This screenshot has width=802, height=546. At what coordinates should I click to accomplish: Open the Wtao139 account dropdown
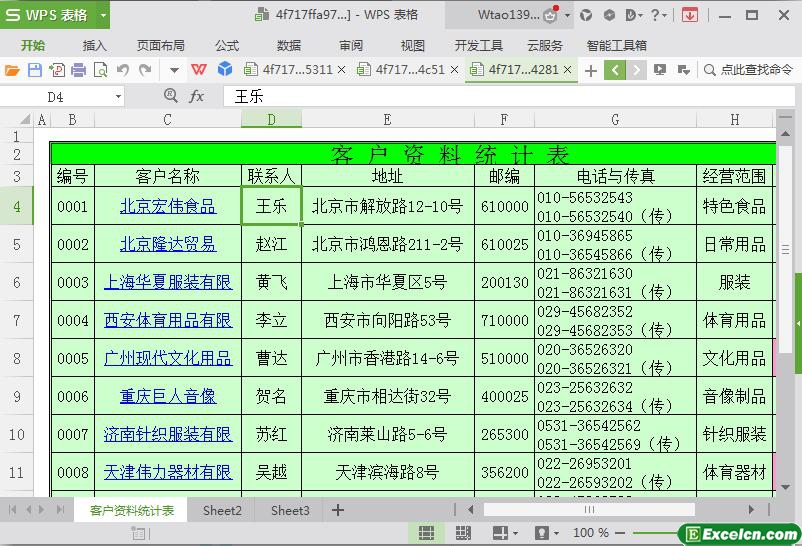pyautogui.click(x=567, y=16)
